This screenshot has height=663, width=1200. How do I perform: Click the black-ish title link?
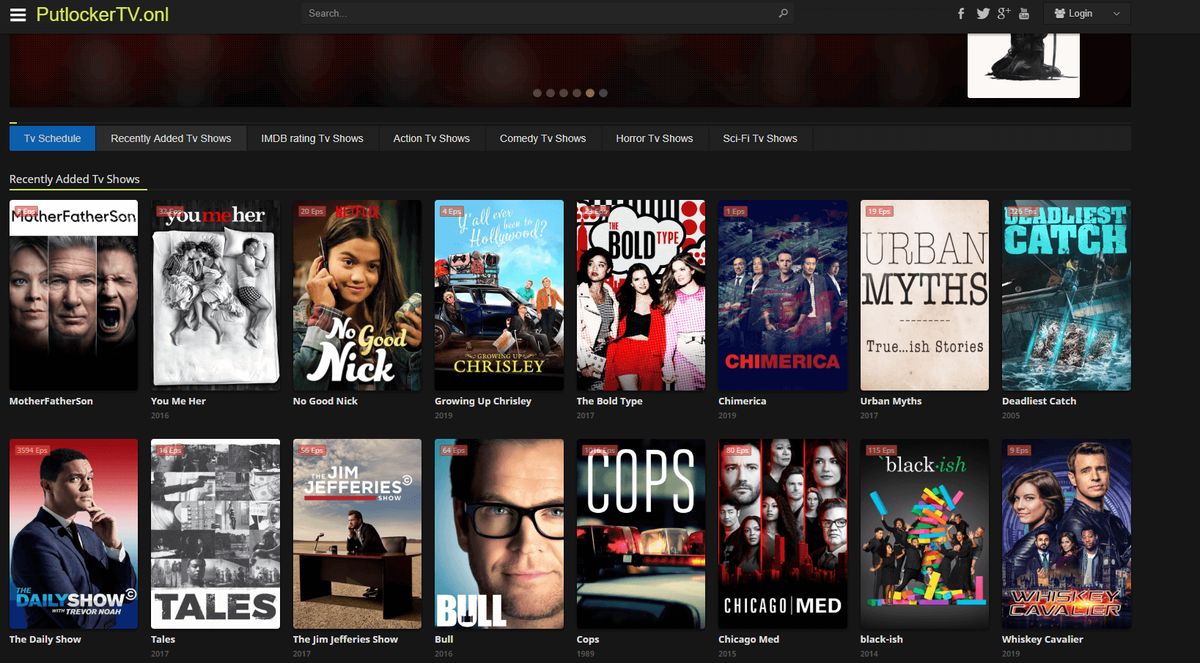pos(882,640)
